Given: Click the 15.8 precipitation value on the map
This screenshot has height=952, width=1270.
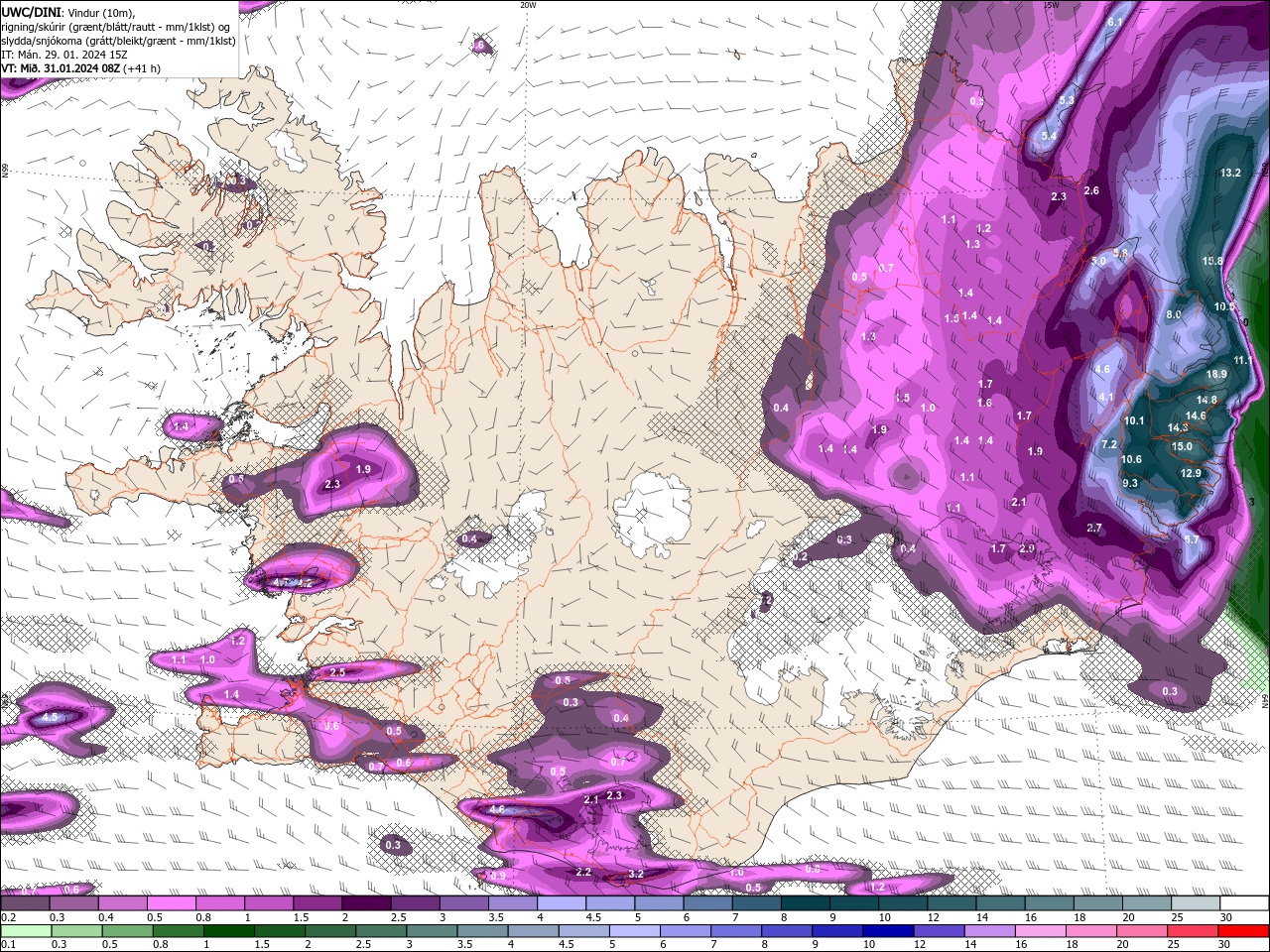Looking at the screenshot, I should pos(1212,261).
